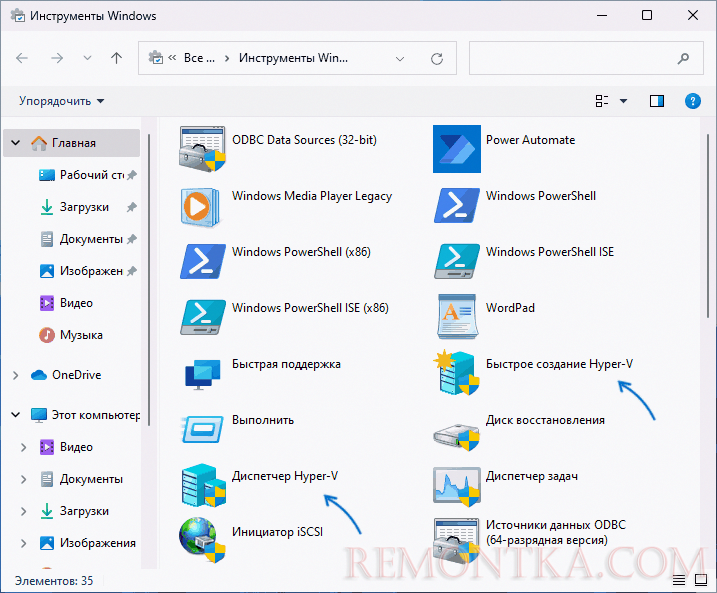Click the search magnifier icon
The image size is (717, 593).
point(683,58)
